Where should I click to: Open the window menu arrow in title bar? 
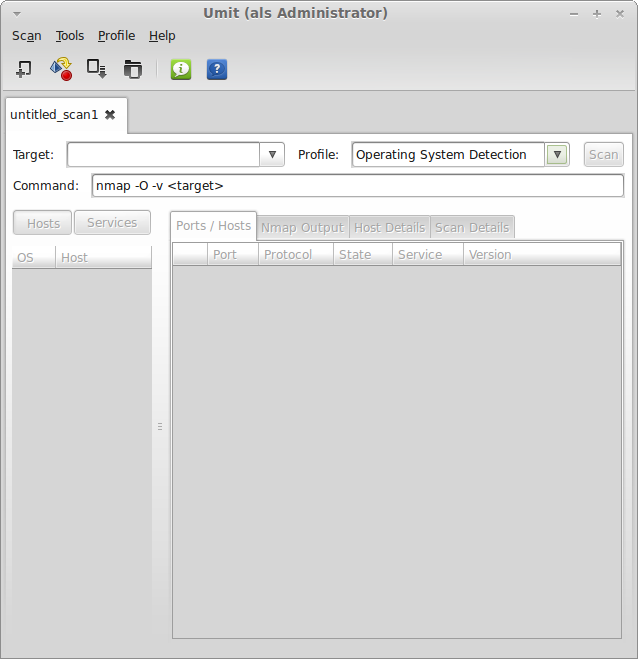click(x=17, y=14)
